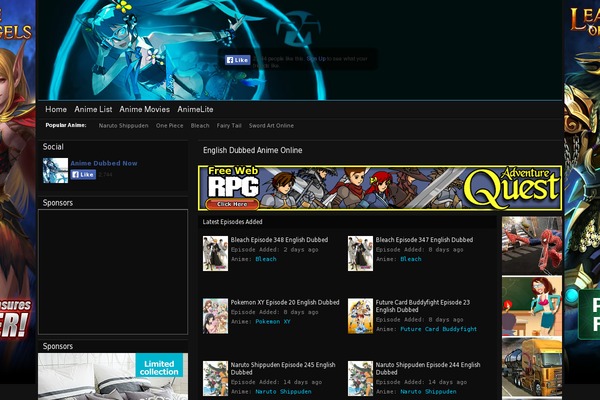Open Naruto Shippuden Episode 245 English Dubbed
The height and width of the screenshot is (400, 600).
(283, 368)
